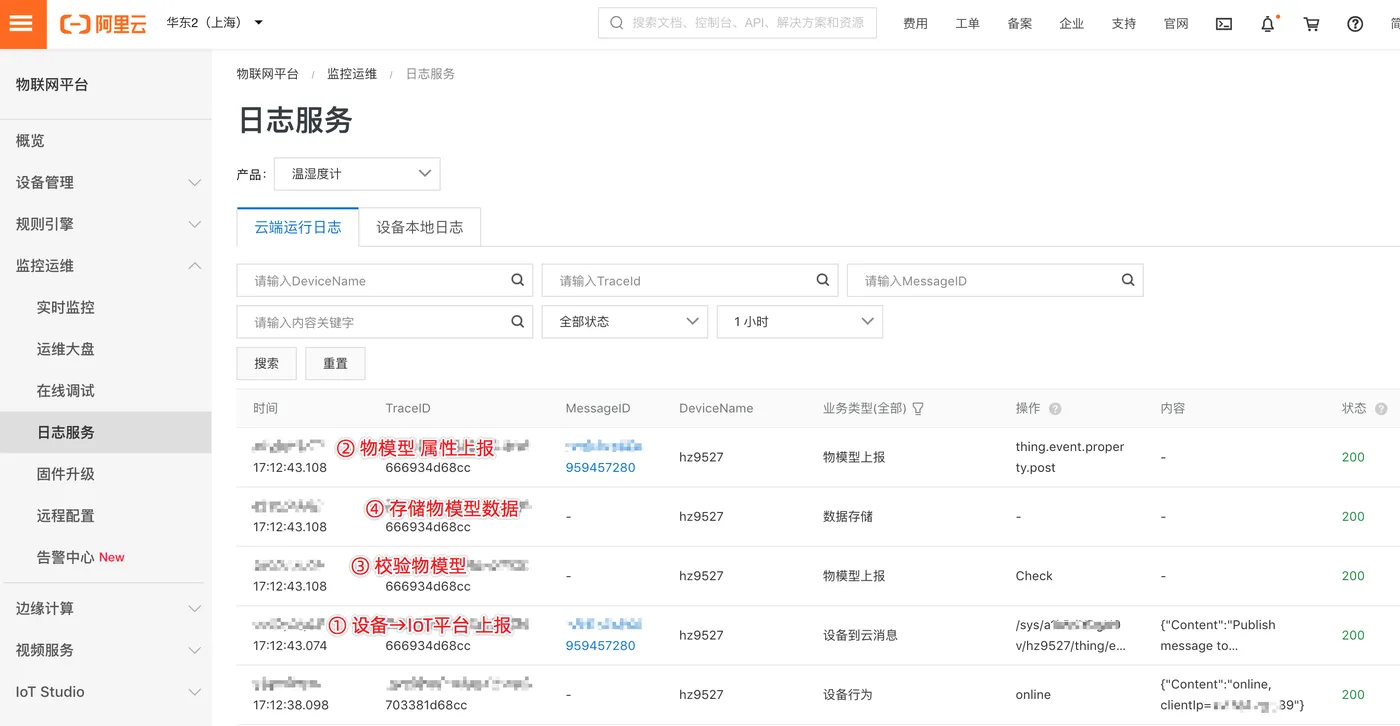Expand the 视频服务 sidebar section
The image size is (1400, 726).
pos(106,650)
